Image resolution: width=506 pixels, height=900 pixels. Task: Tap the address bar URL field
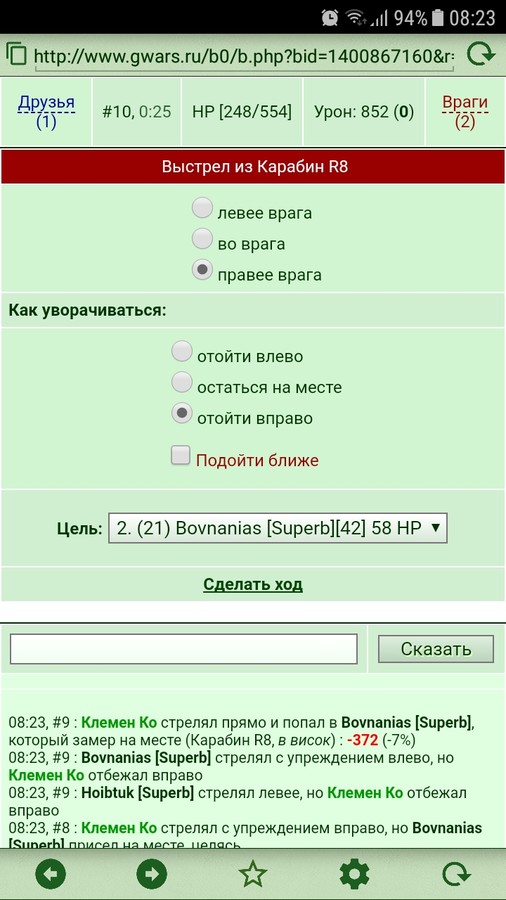[244, 56]
